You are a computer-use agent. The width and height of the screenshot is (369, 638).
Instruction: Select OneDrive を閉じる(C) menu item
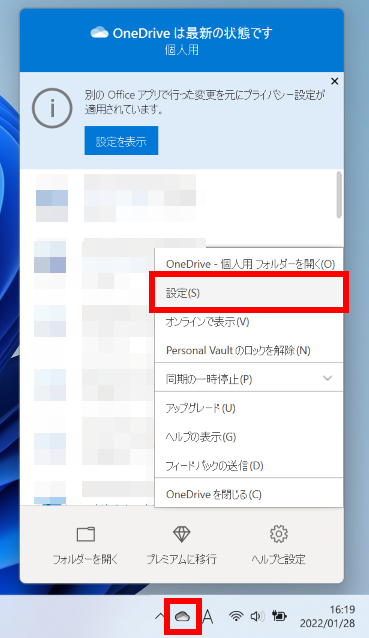pos(249,494)
